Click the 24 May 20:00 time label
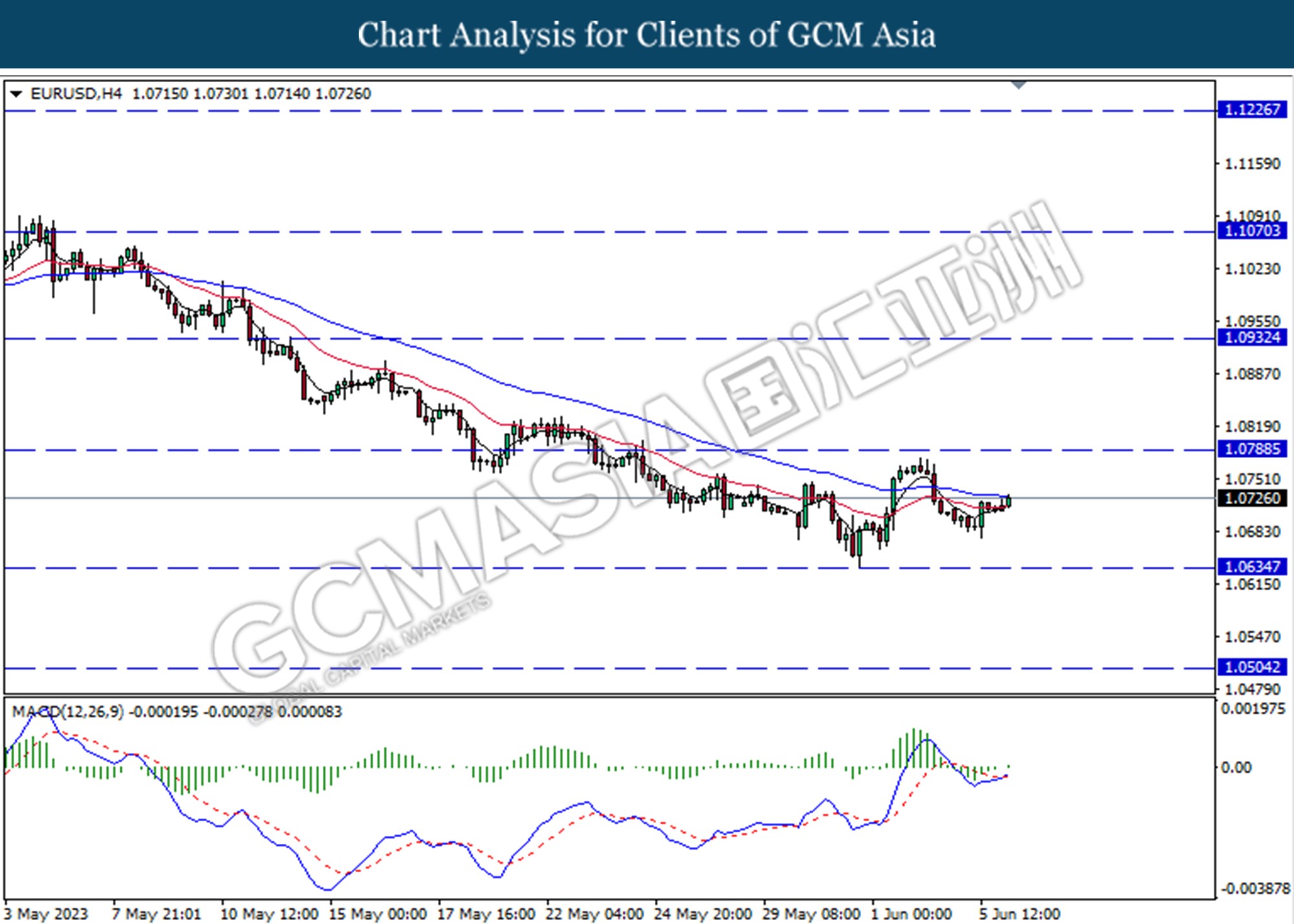 click(x=703, y=914)
